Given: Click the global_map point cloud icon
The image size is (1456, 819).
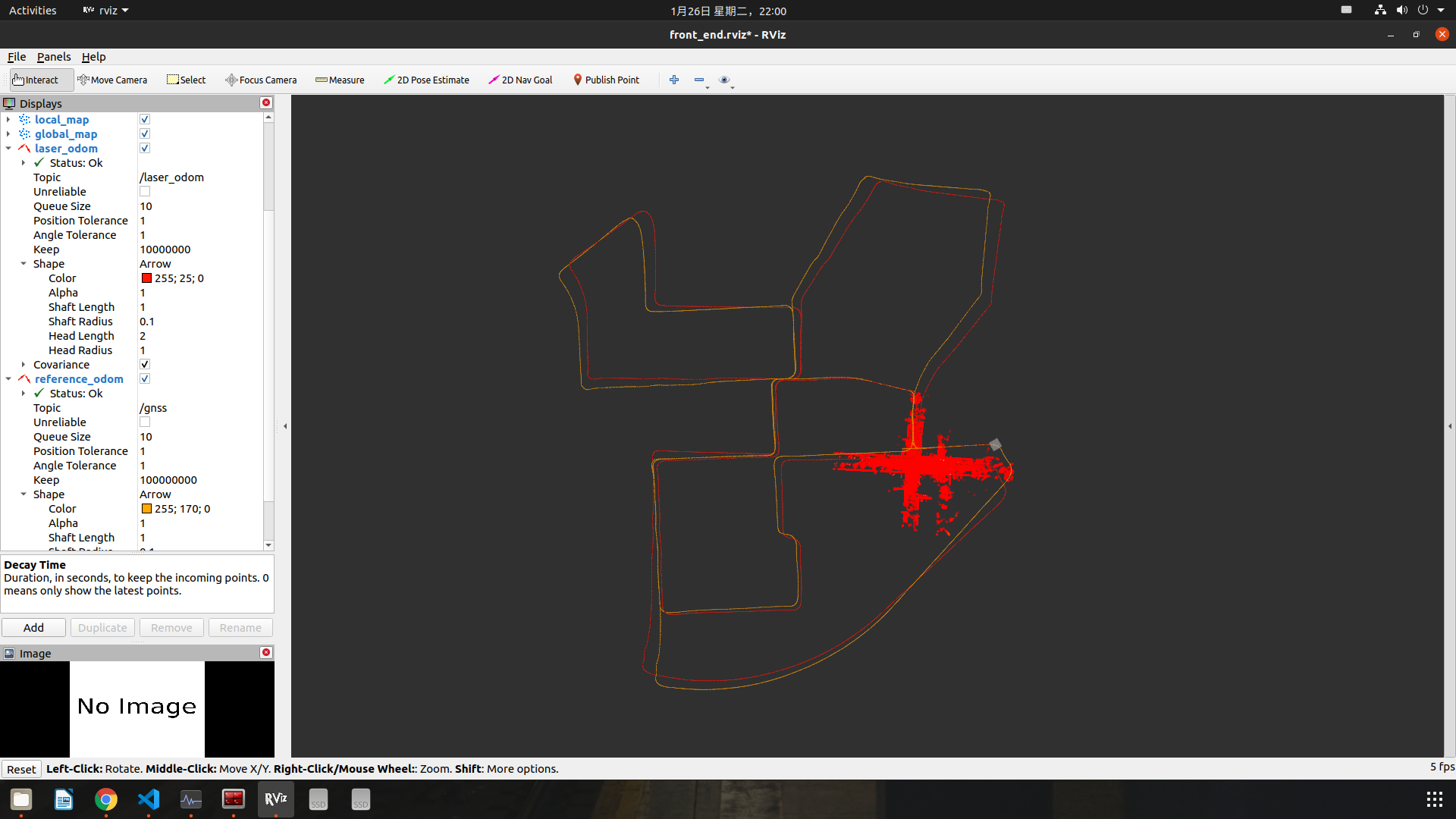Looking at the screenshot, I should tap(25, 133).
